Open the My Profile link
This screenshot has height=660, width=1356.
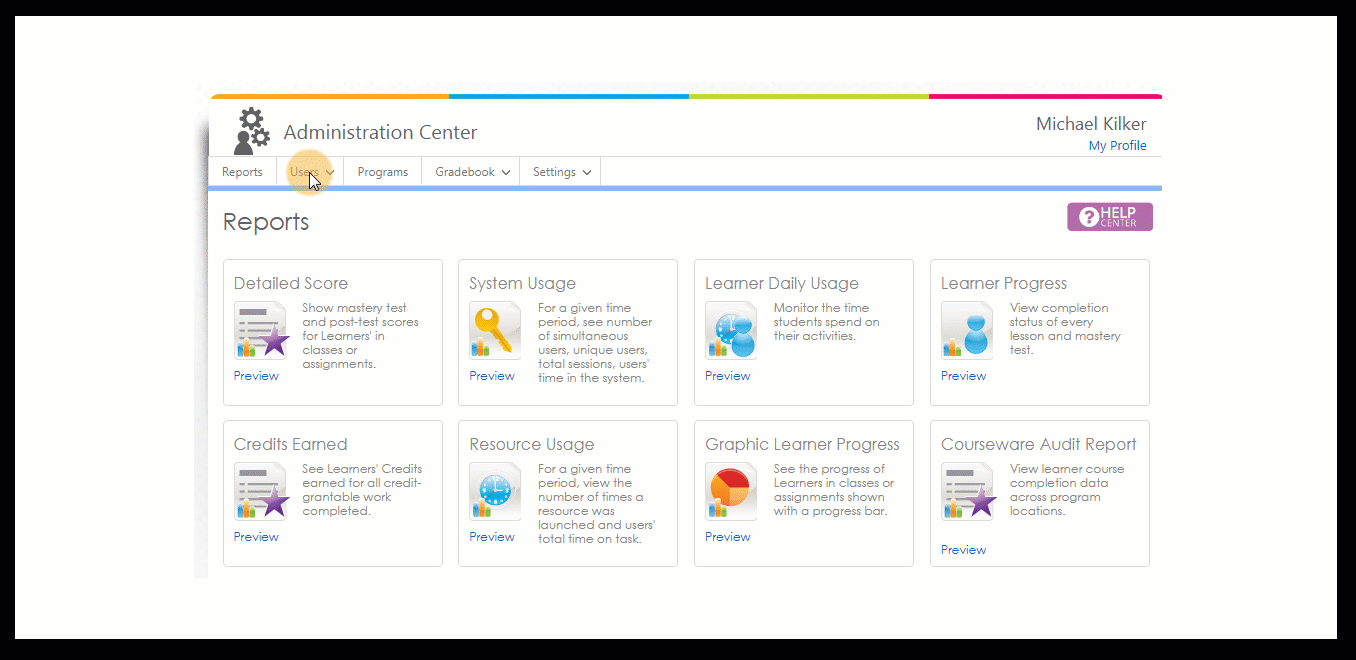(1117, 146)
